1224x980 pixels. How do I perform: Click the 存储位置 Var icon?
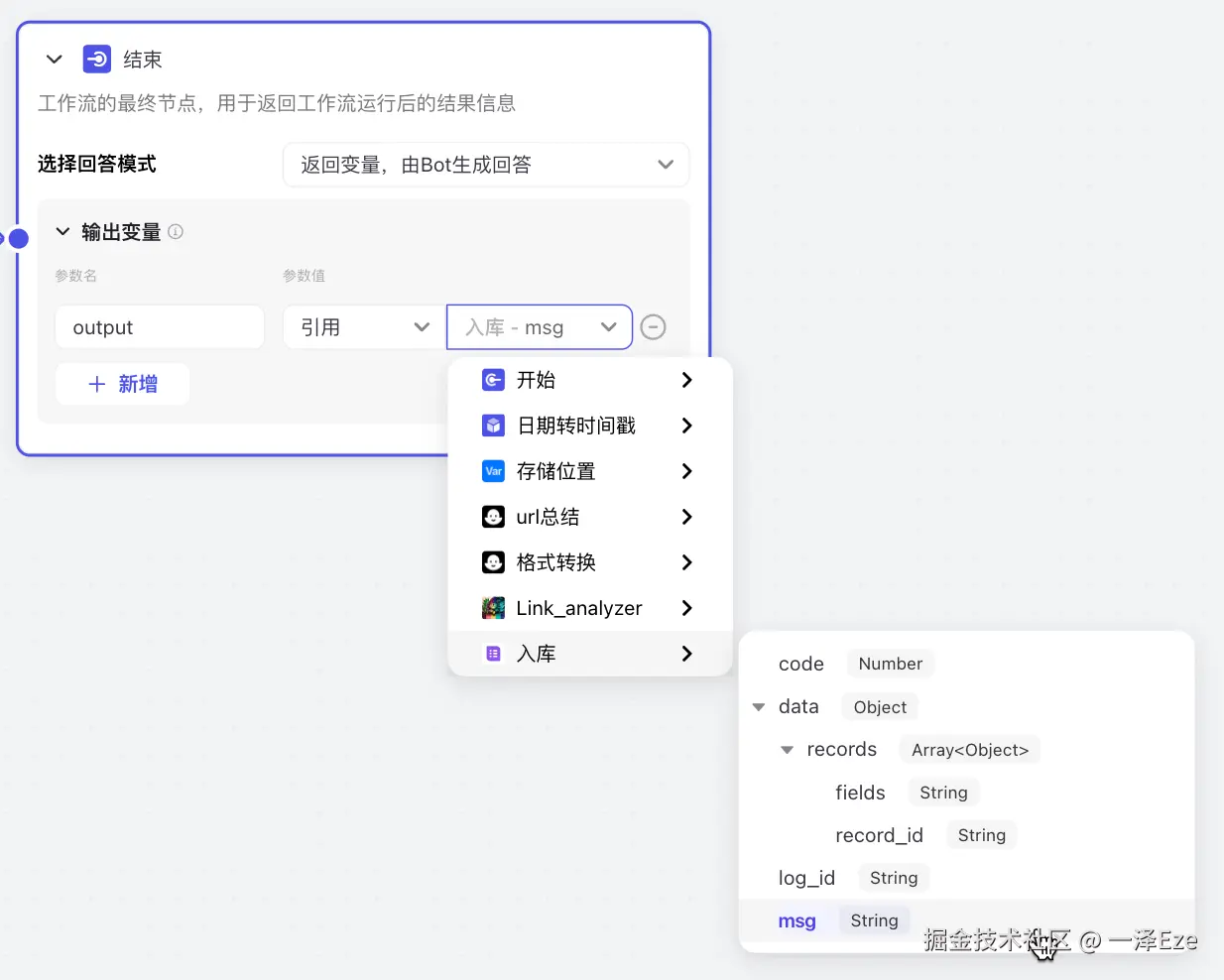click(493, 471)
